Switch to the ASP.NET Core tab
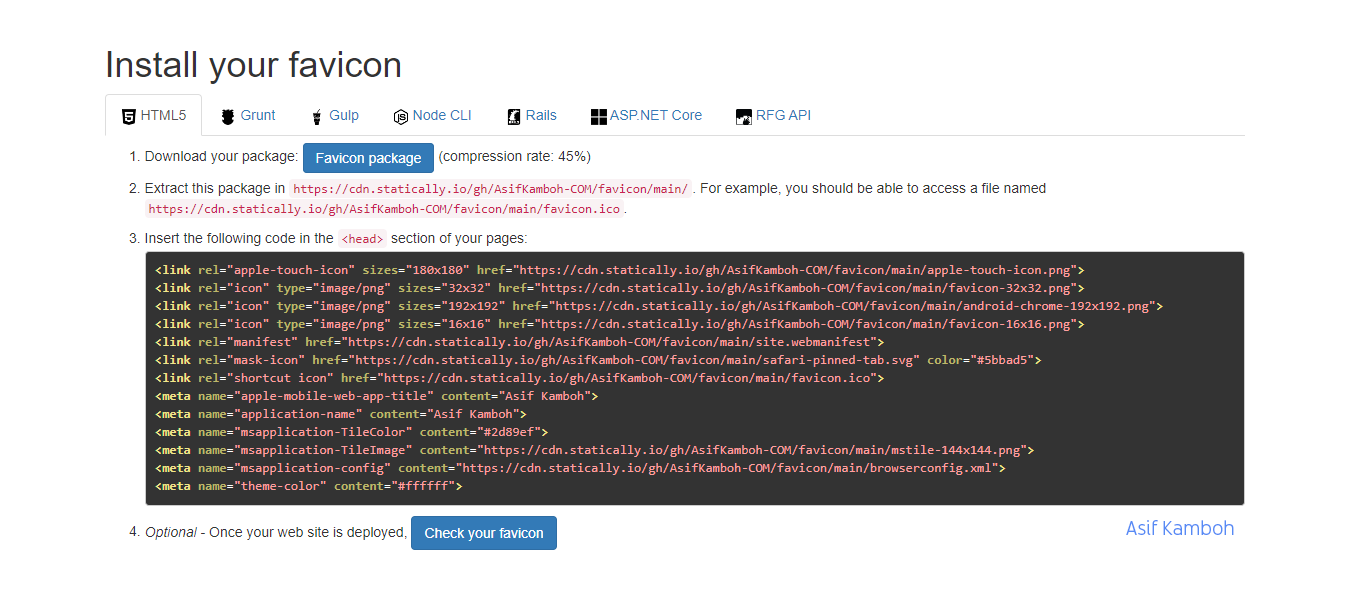 pyautogui.click(x=655, y=115)
